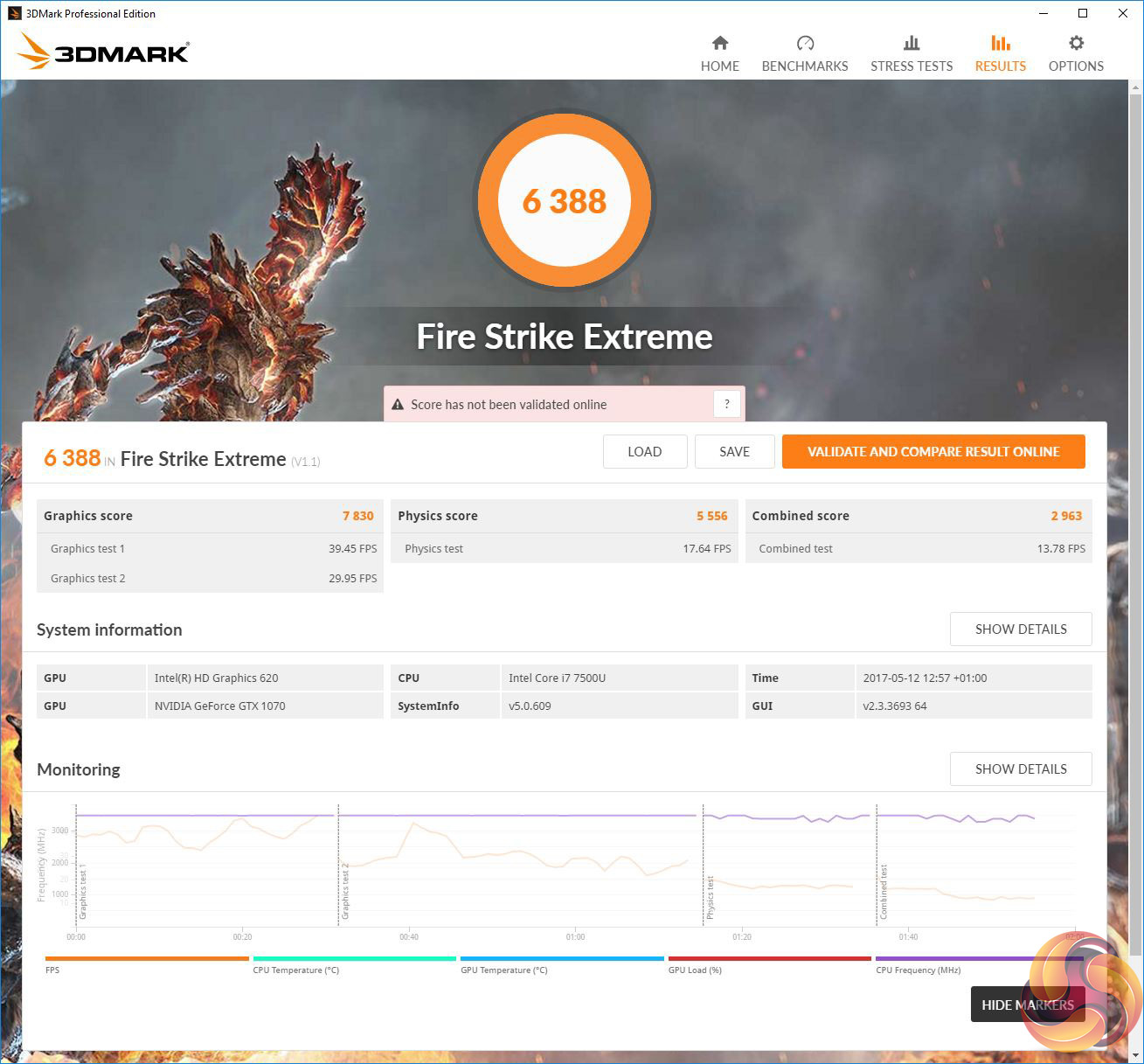Select Combined test result 13.78 FPS
1144x1064 pixels.
tap(1061, 549)
